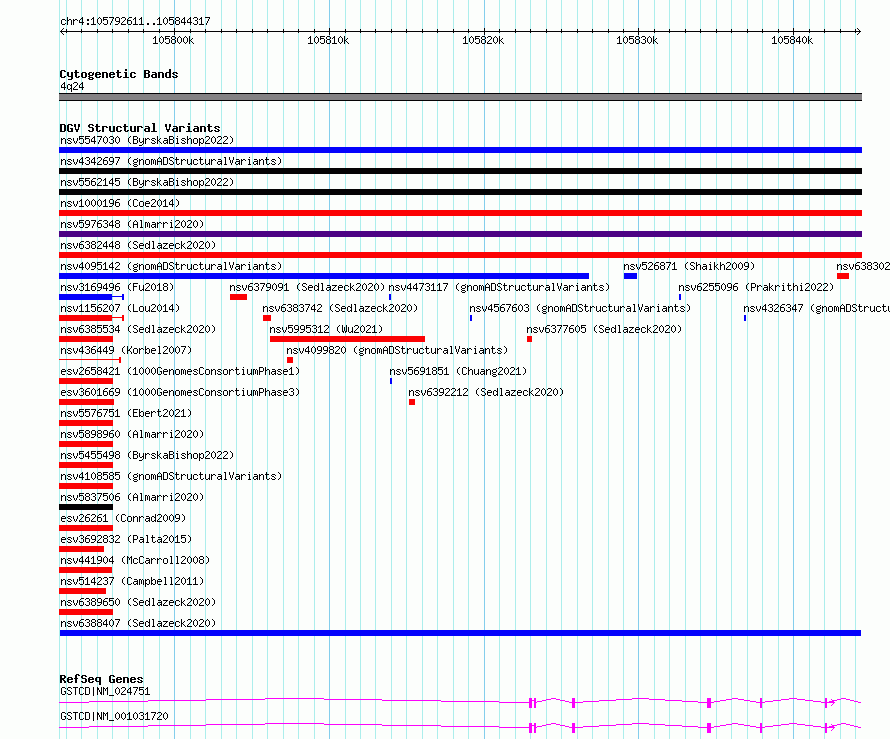Click the nsv1156207 (Lou2014) label
The width and height of the screenshot is (890, 739).
[x=120, y=308]
